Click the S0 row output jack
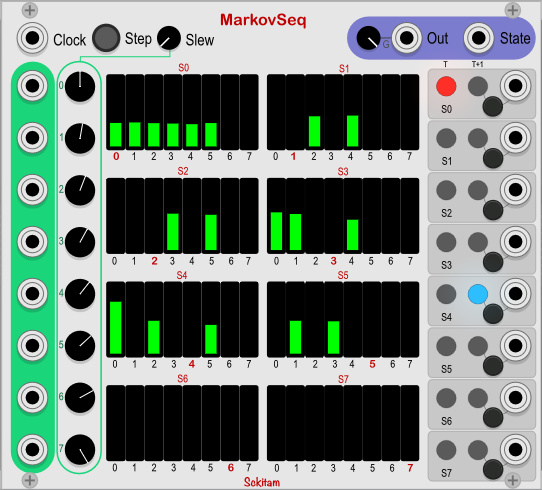542x490 pixels. pyautogui.click(x=515, y=86)
